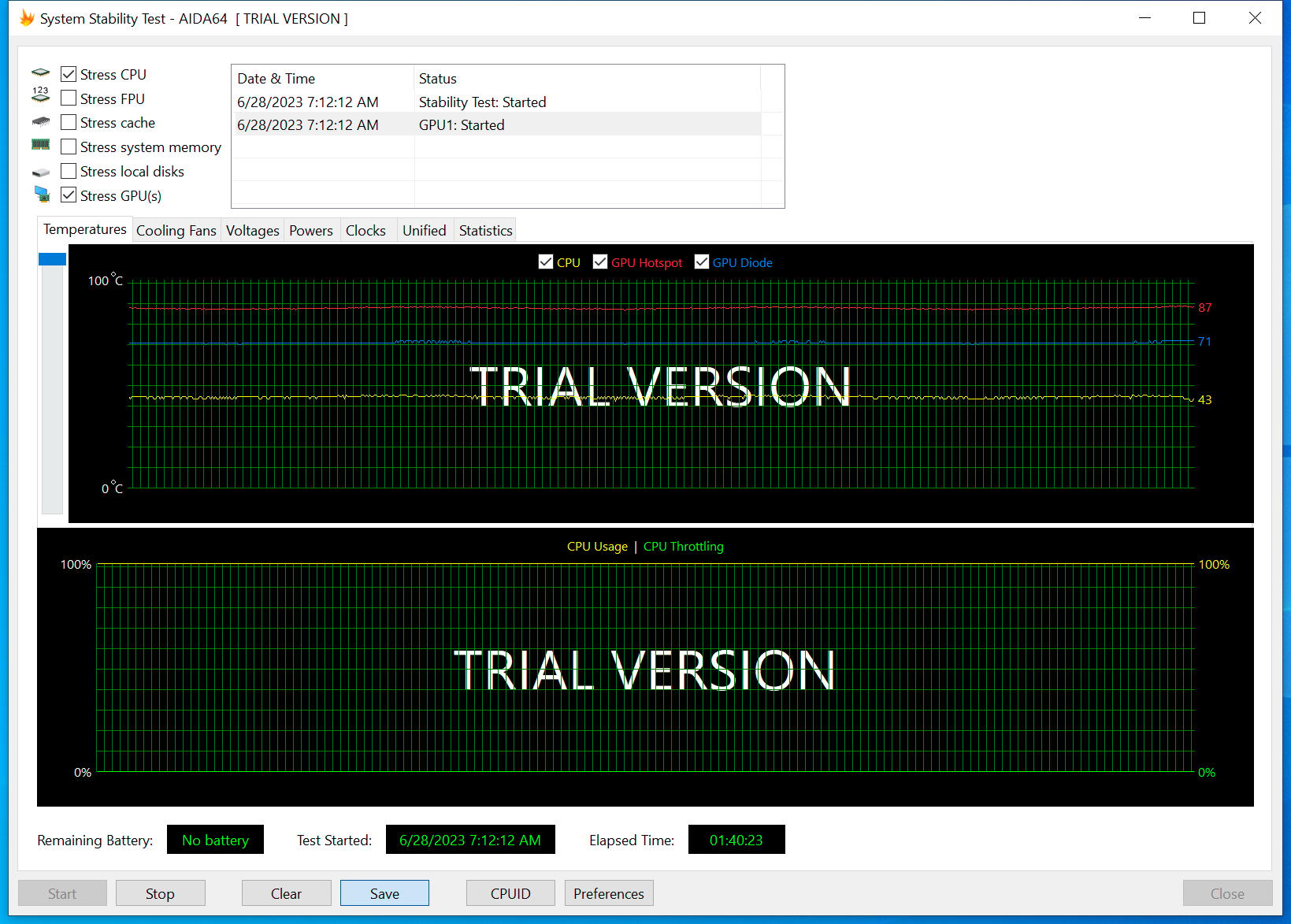Click the cache chip icon beside Stress cache
Viewport: 1291px width, 924px height.
(x=41, y=121)
